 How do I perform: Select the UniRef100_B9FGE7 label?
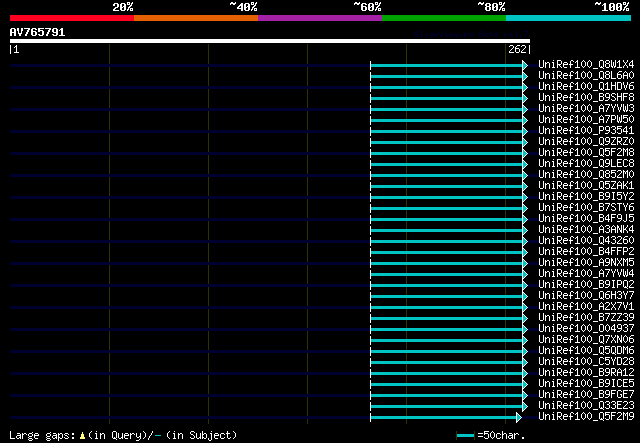pyautogui.click(x=586, y=395)
